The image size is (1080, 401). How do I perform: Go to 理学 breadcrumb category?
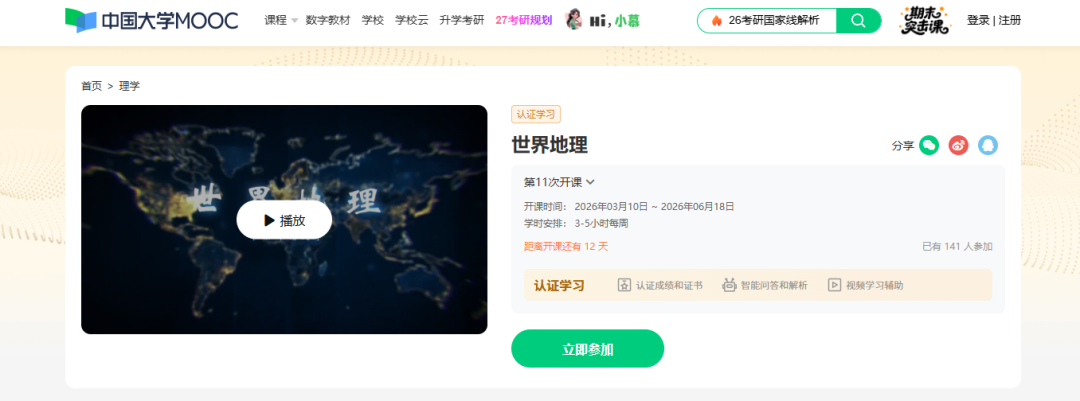point(129,86)
